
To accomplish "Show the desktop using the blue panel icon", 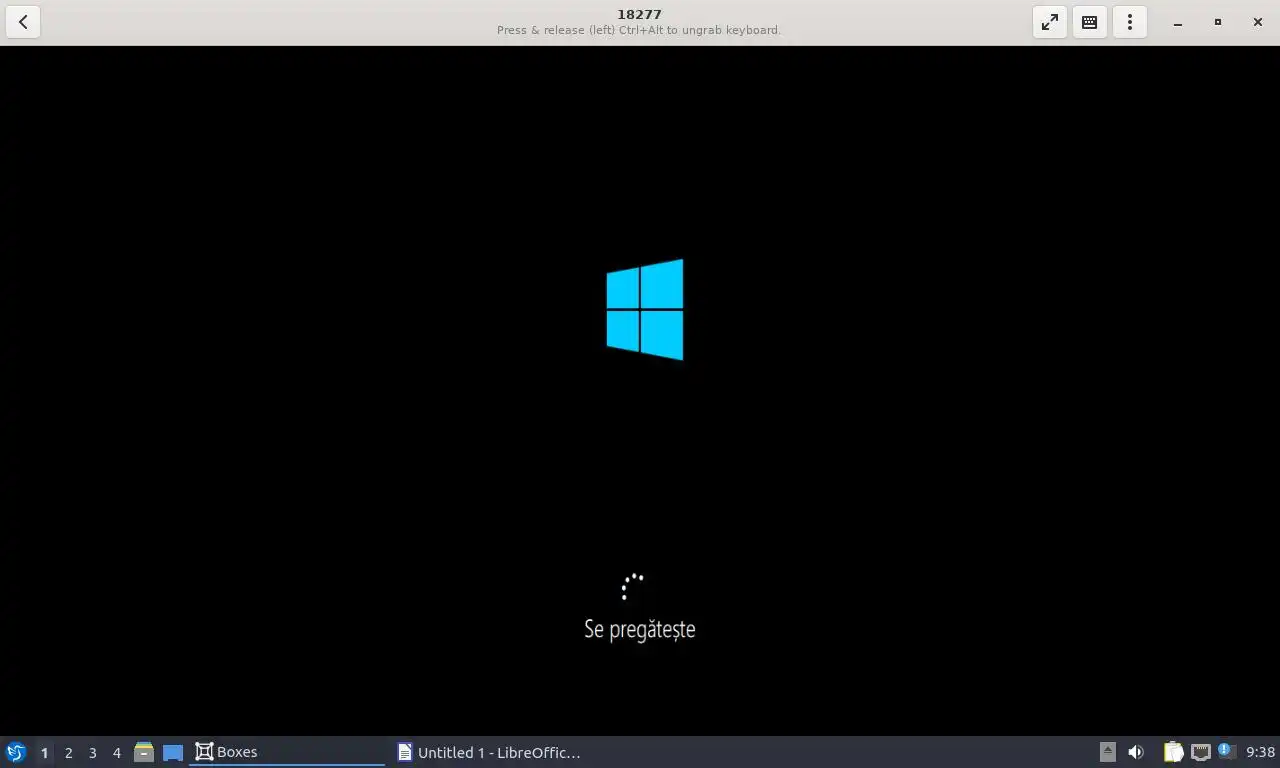I will (x=173, y=752).
